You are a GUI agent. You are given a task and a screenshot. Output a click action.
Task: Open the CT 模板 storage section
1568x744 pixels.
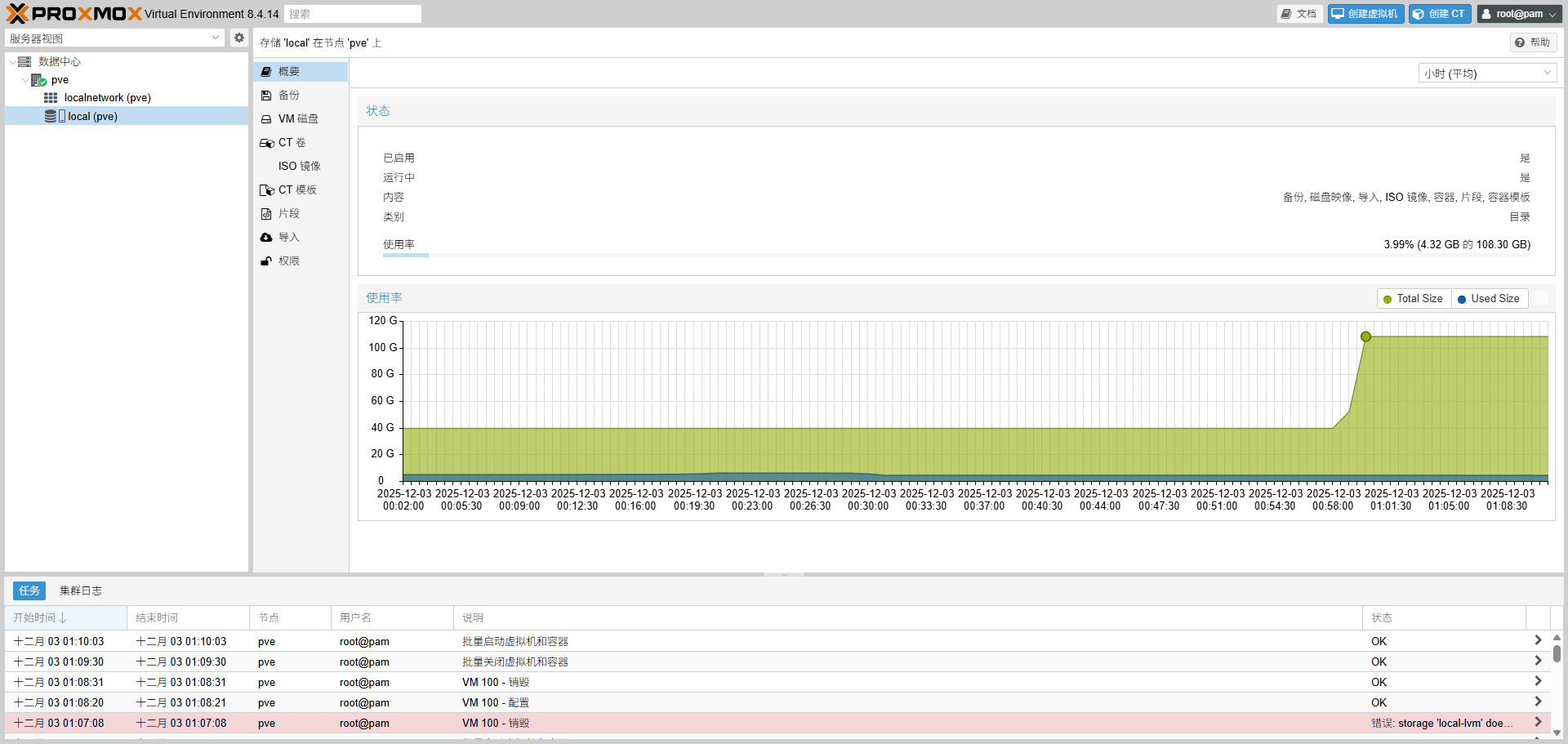[296, 189]
